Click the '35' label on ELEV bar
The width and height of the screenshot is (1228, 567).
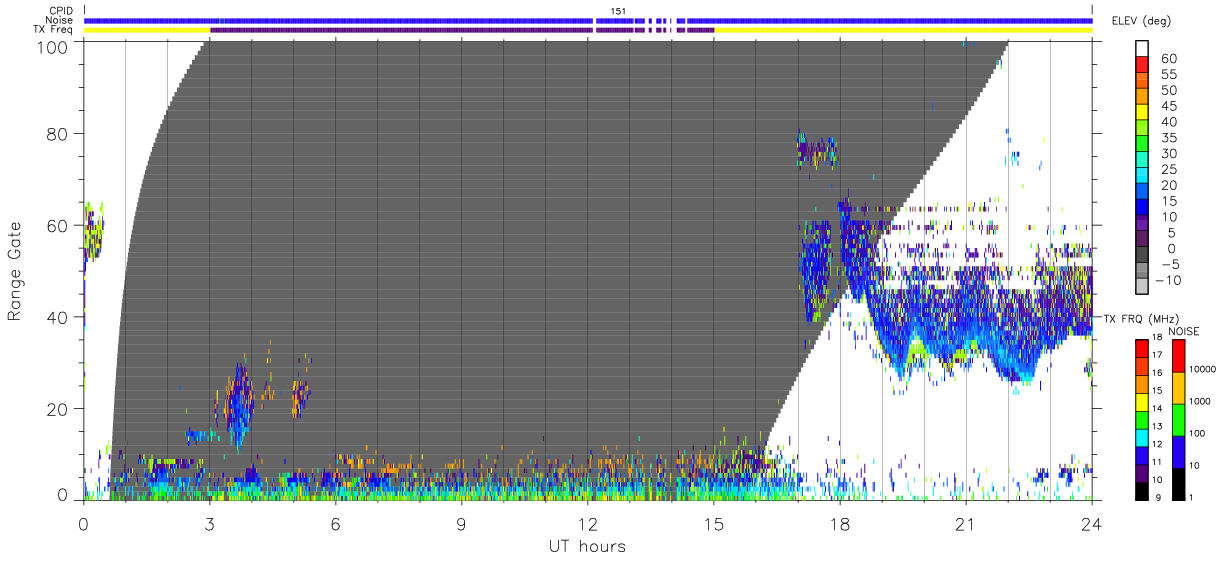[x=1169, y=138]
